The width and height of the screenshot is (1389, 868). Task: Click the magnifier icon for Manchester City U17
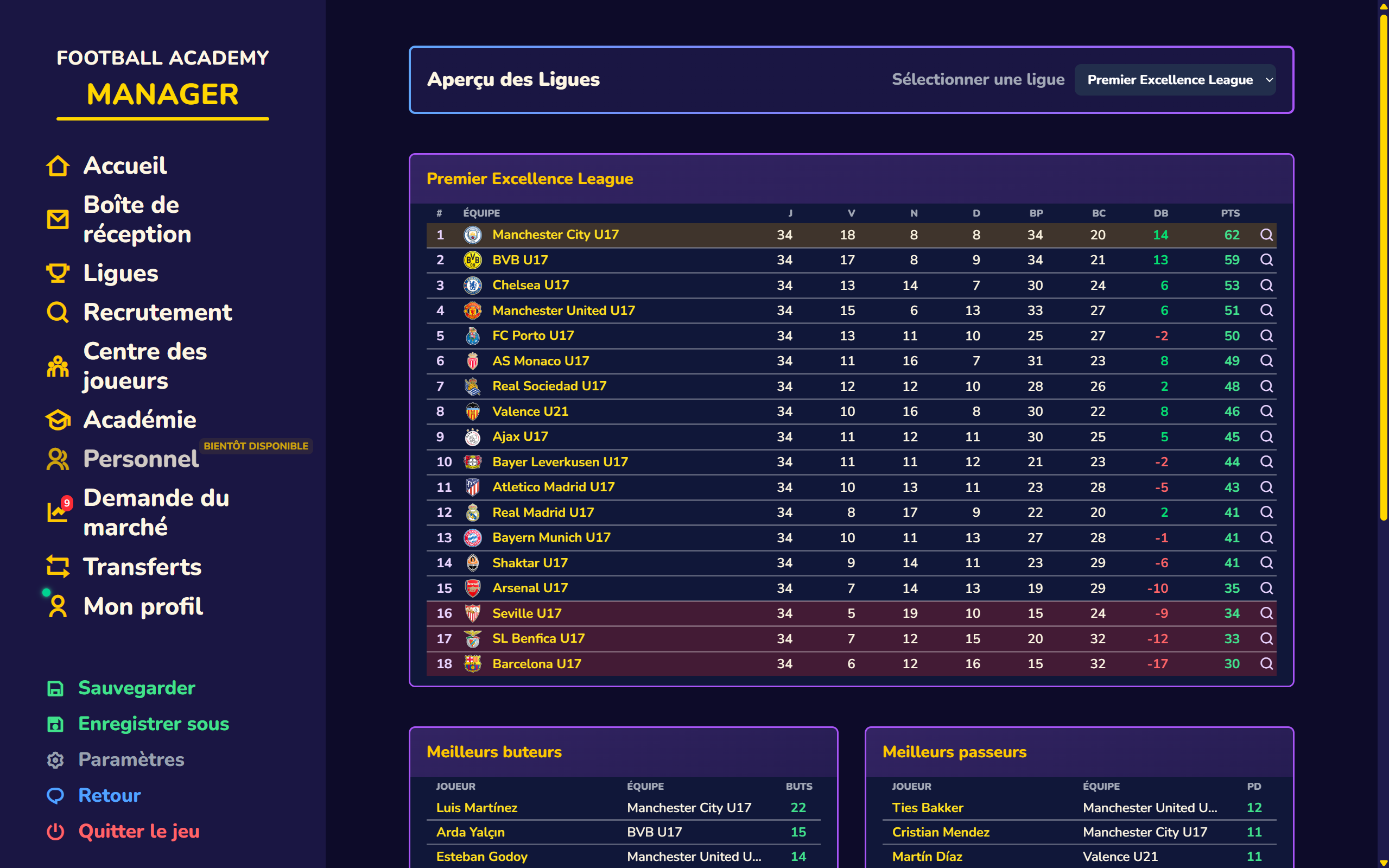click(x=1266, y=235)
